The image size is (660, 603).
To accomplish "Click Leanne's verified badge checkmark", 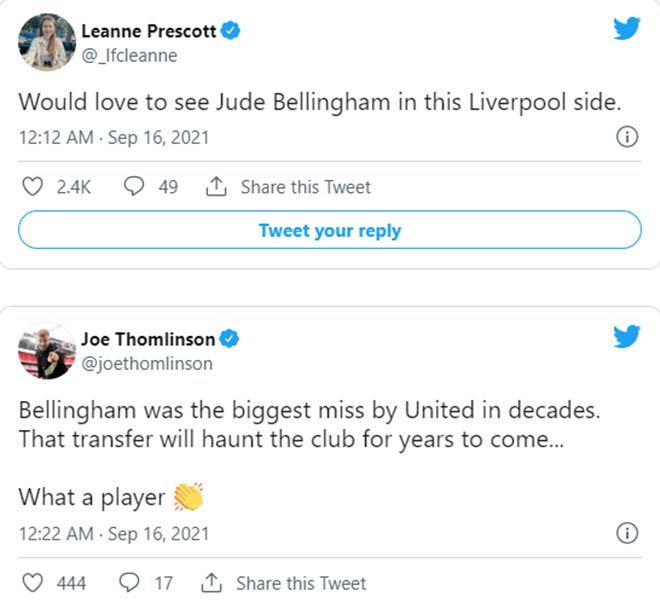I will pyautogui.click(x=231, y=31).
